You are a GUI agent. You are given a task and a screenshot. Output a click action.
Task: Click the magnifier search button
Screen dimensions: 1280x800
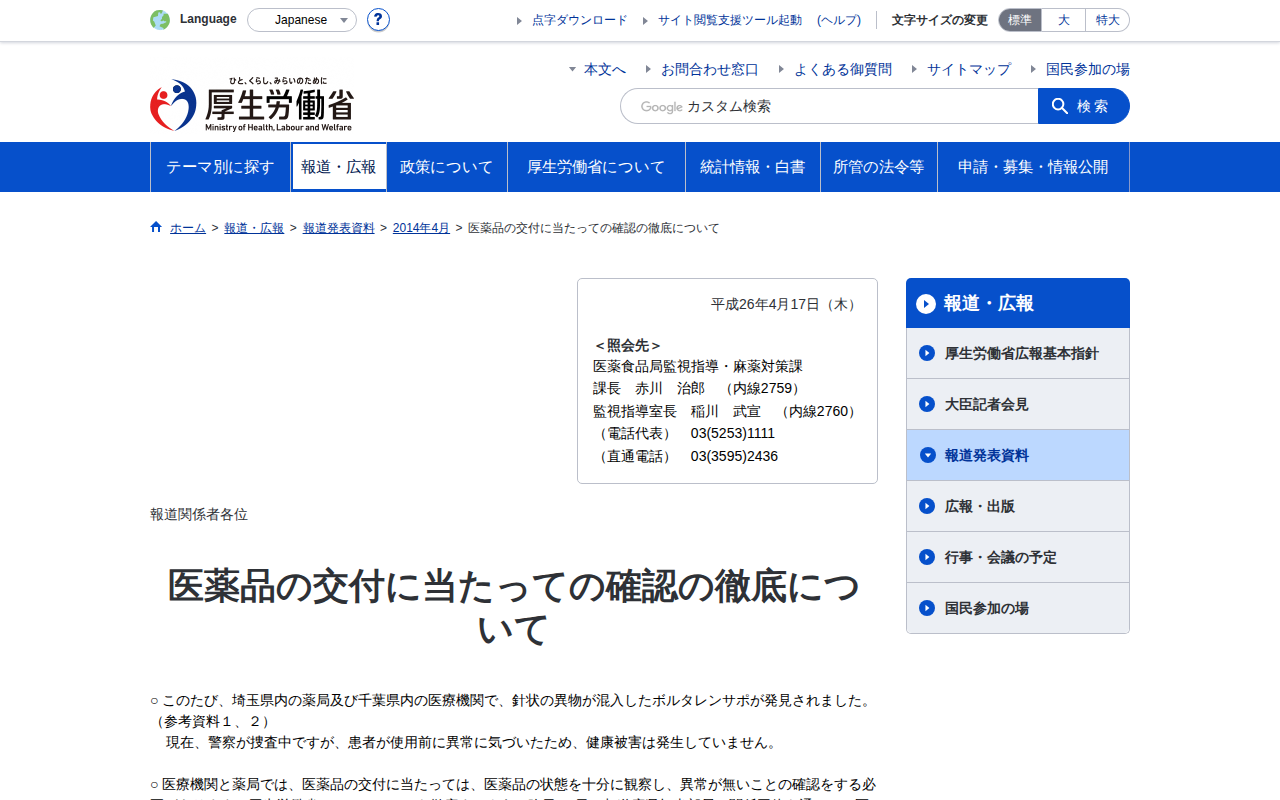point(1084,106)
